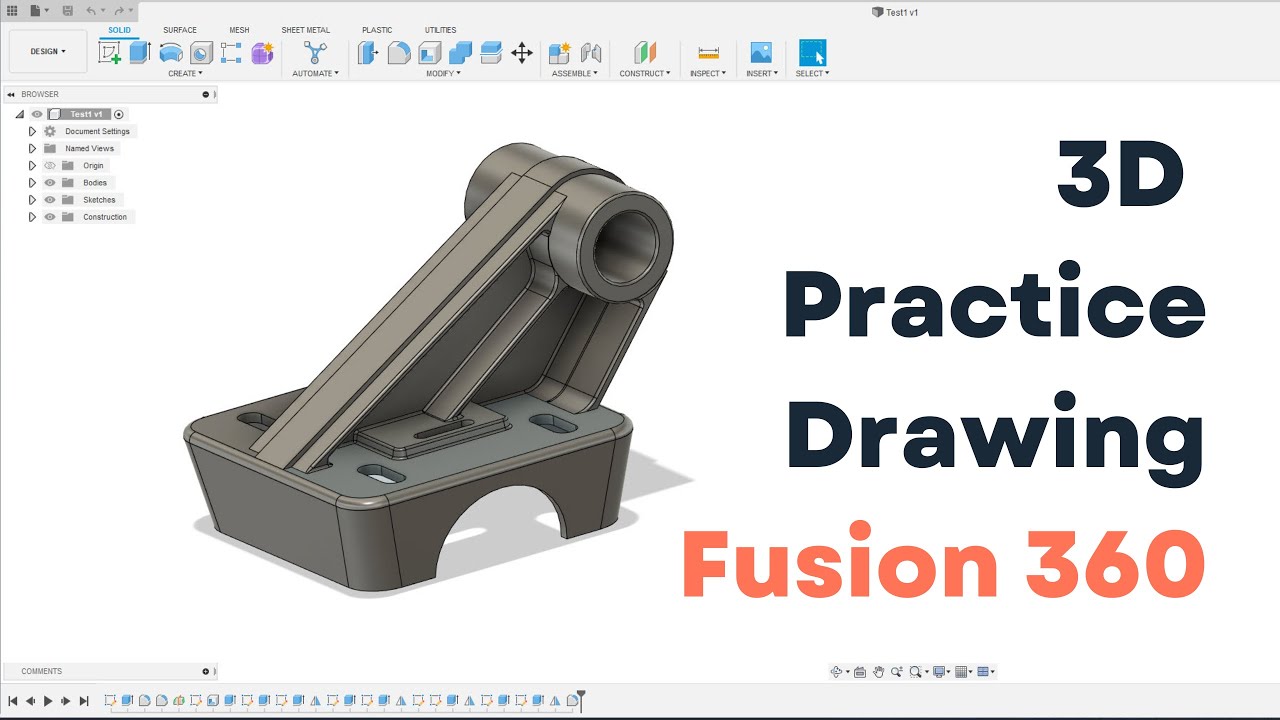Switch to the MESH tab
This screenshot has width=1280, height=720.
click(x=239, y=30)
